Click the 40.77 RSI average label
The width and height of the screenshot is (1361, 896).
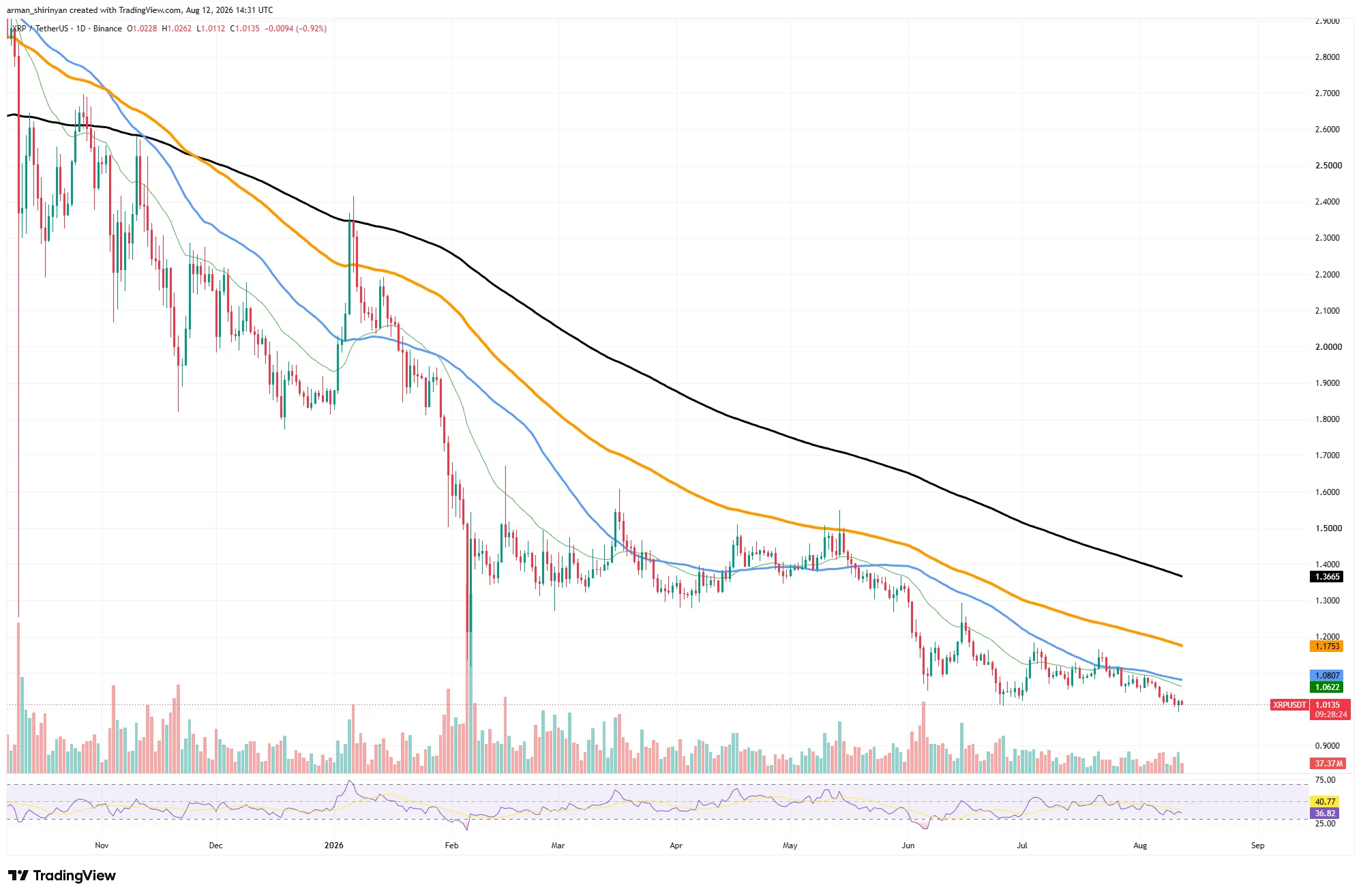click(x=1325, y=802)
